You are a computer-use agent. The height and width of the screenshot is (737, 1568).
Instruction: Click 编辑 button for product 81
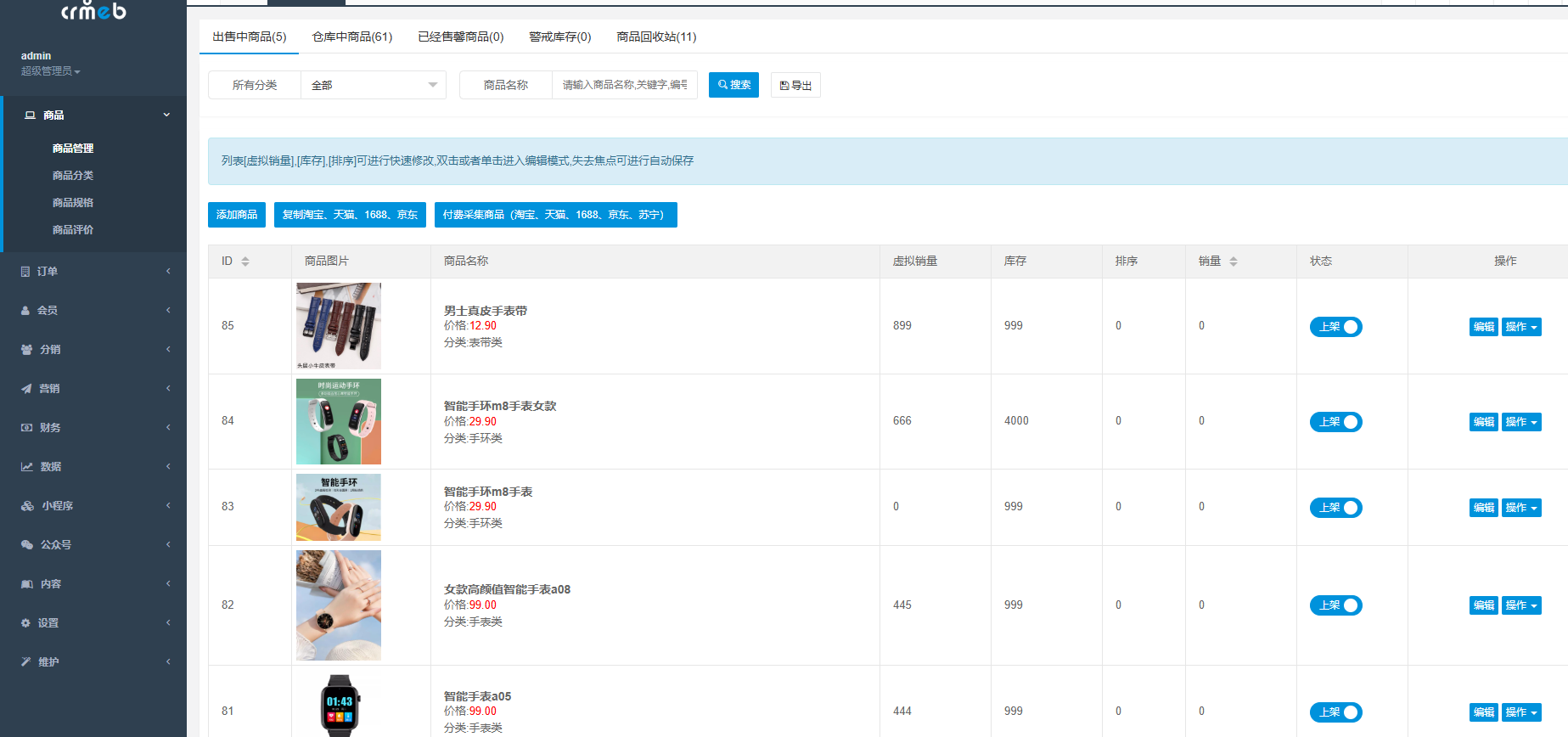[x=1484, y=712]
